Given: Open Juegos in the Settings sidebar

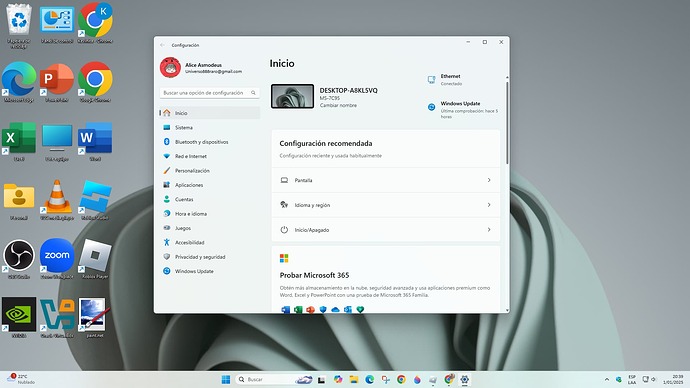Looking at the screenshot, I should [x=209, y=228].
